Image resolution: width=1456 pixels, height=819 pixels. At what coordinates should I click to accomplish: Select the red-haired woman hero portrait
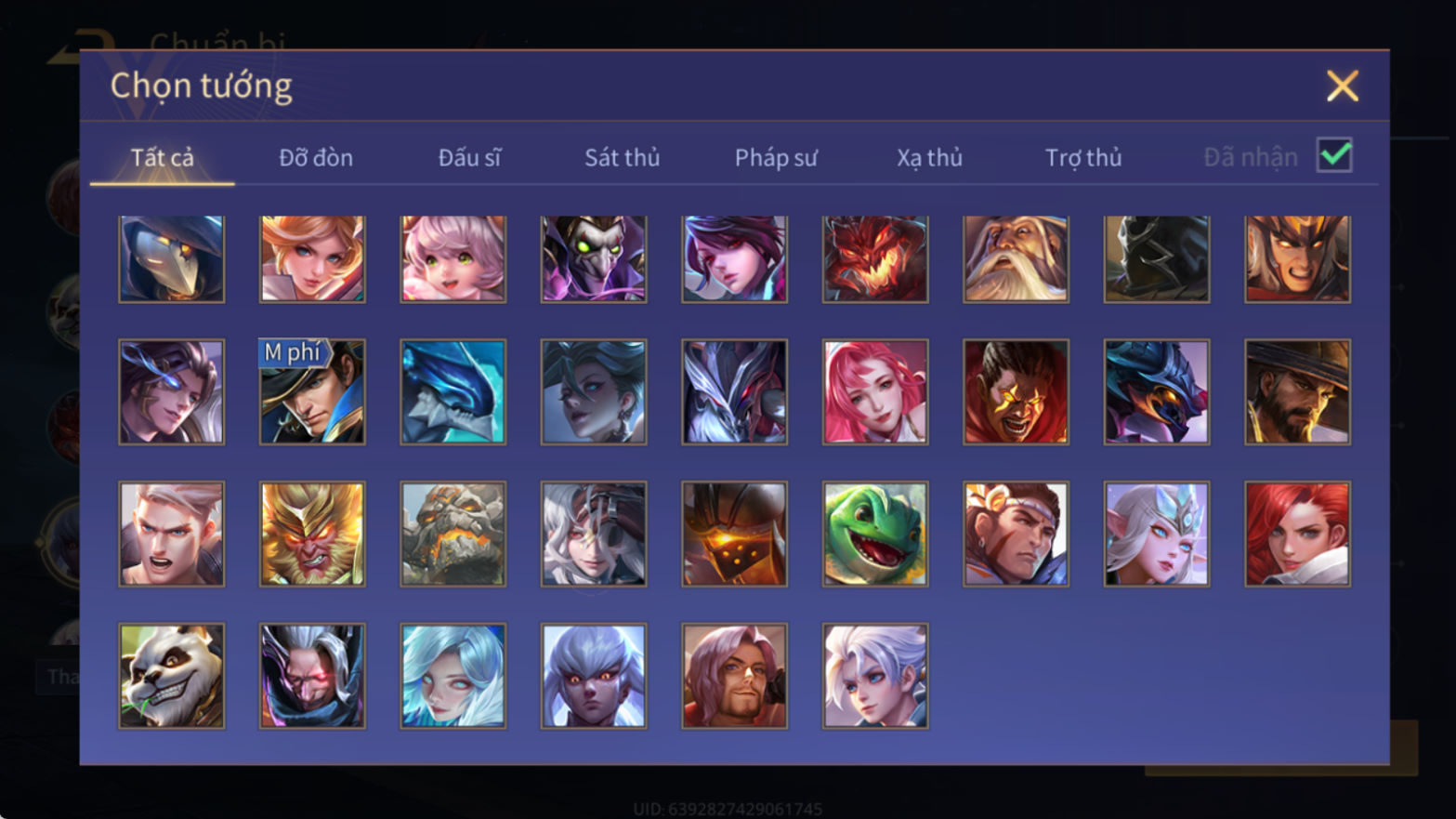pos(1297,534)
